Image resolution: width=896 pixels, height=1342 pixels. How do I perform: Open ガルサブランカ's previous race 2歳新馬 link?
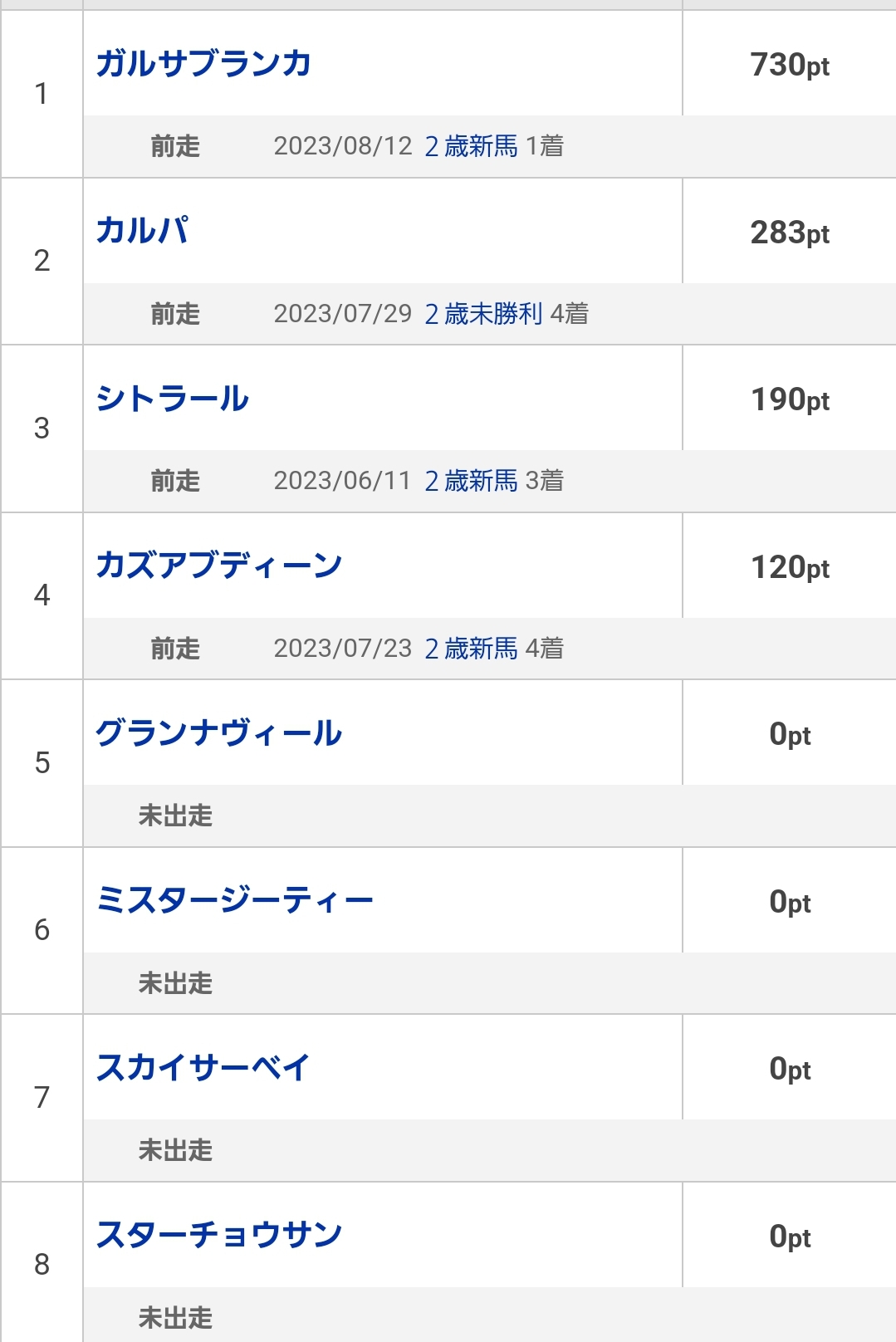(x=471, y=146)
